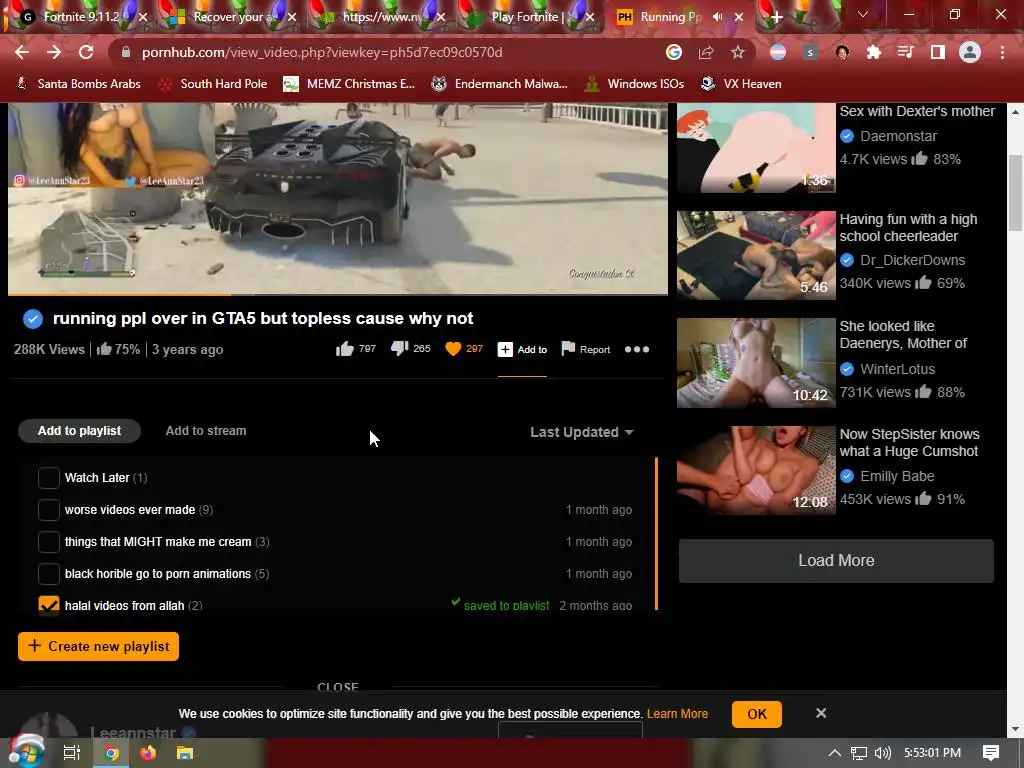Click the Google icon in the address bar
This screenshot has height=768, width=1024.
(674, 52)
